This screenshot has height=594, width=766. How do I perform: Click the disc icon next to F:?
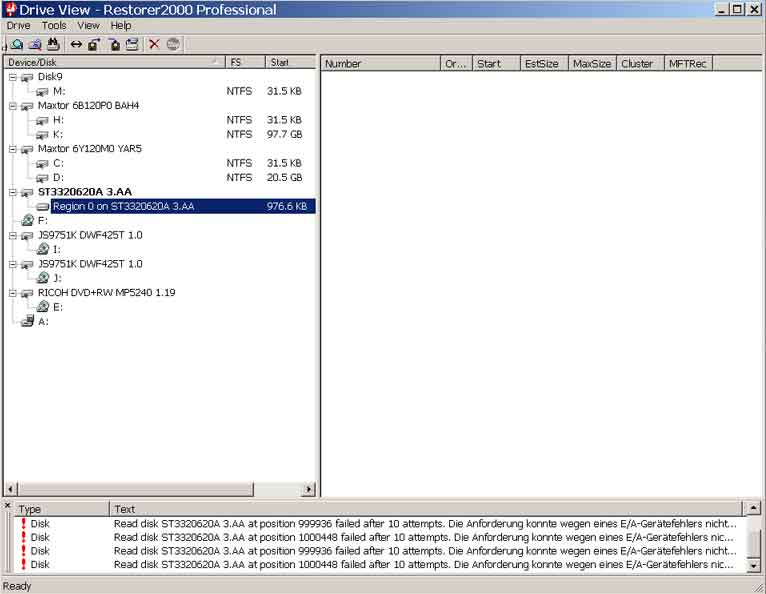pyautogui.click(x=28, y=220)
